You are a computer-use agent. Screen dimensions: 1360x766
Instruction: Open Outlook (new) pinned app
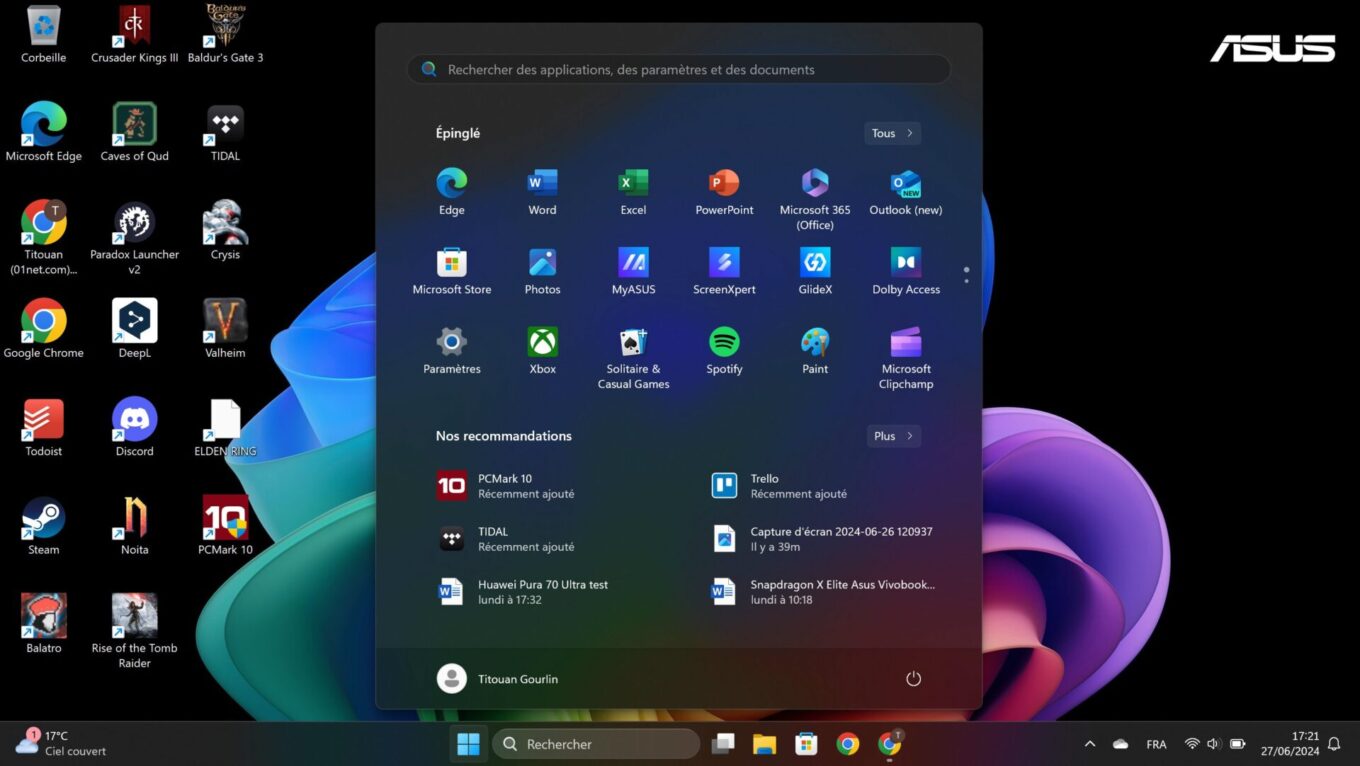(x=906, y=192)
